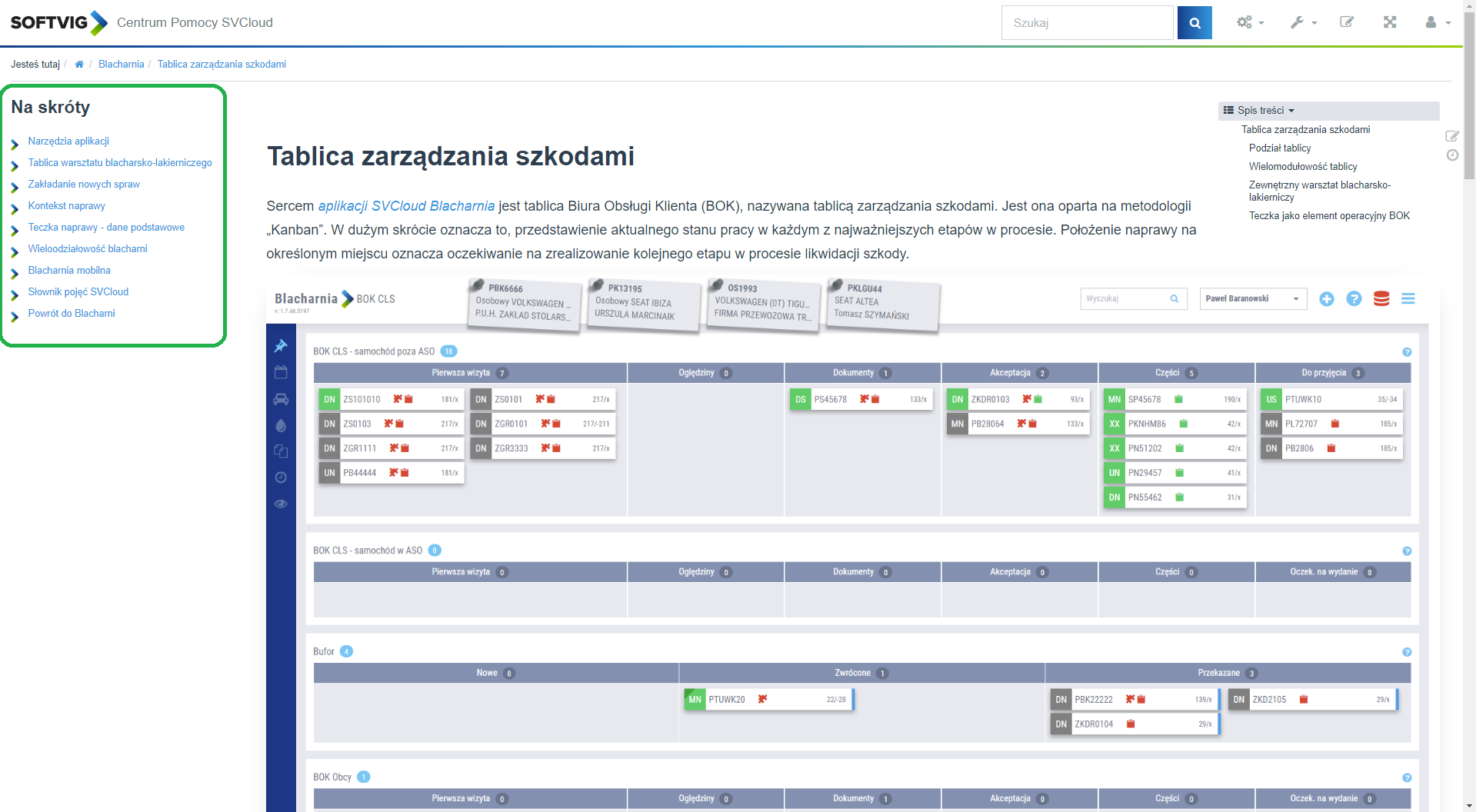1476x812 pixels.
Task: Click the page revisions clock icon
Action: [1452, 155]
